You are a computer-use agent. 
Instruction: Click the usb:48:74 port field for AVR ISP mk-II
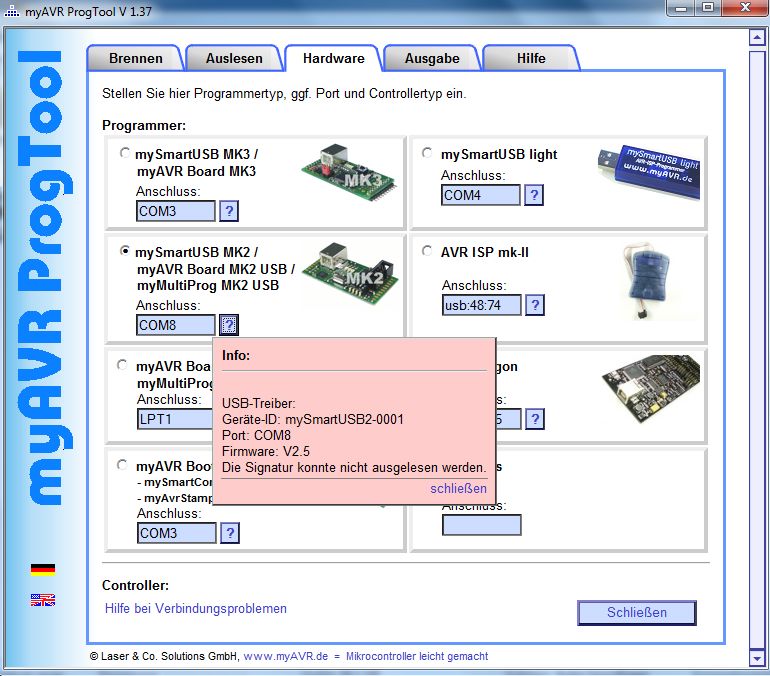point(482,305)
